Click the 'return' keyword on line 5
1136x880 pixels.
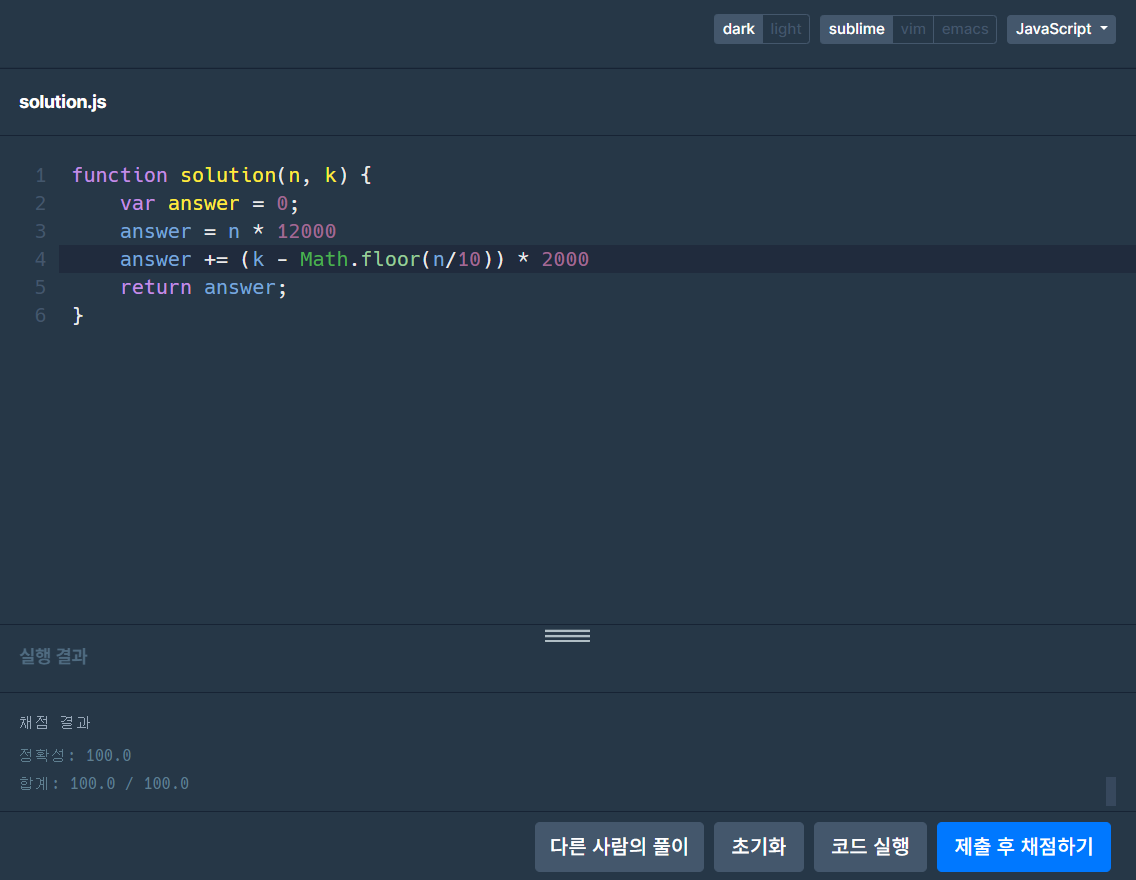click(156, 288)
